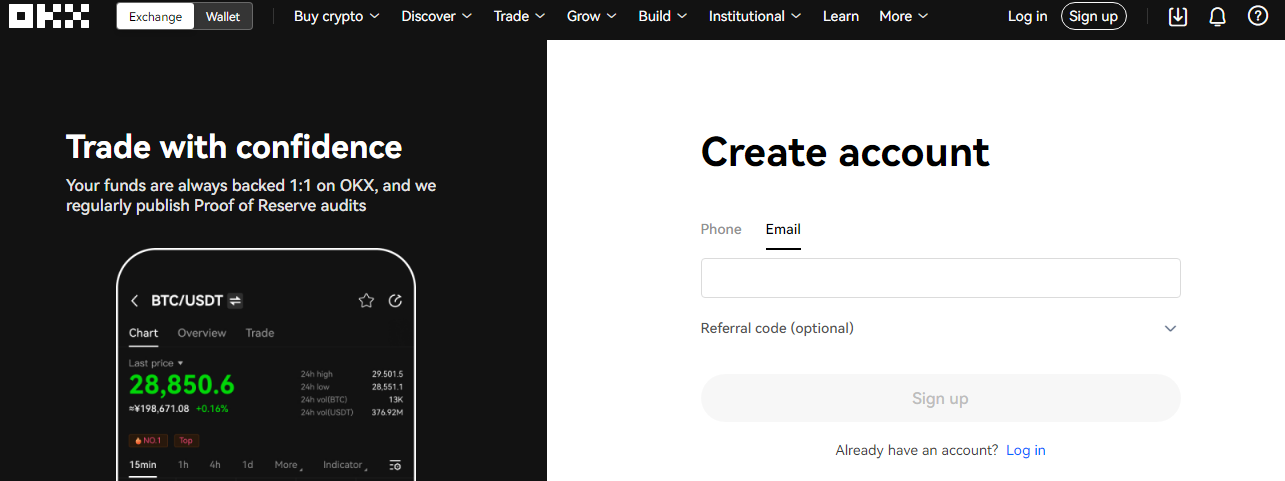Viewport: 1285px width, 481px height.
Task: Expand the Buy crypto menu
Action: (337, 16)
